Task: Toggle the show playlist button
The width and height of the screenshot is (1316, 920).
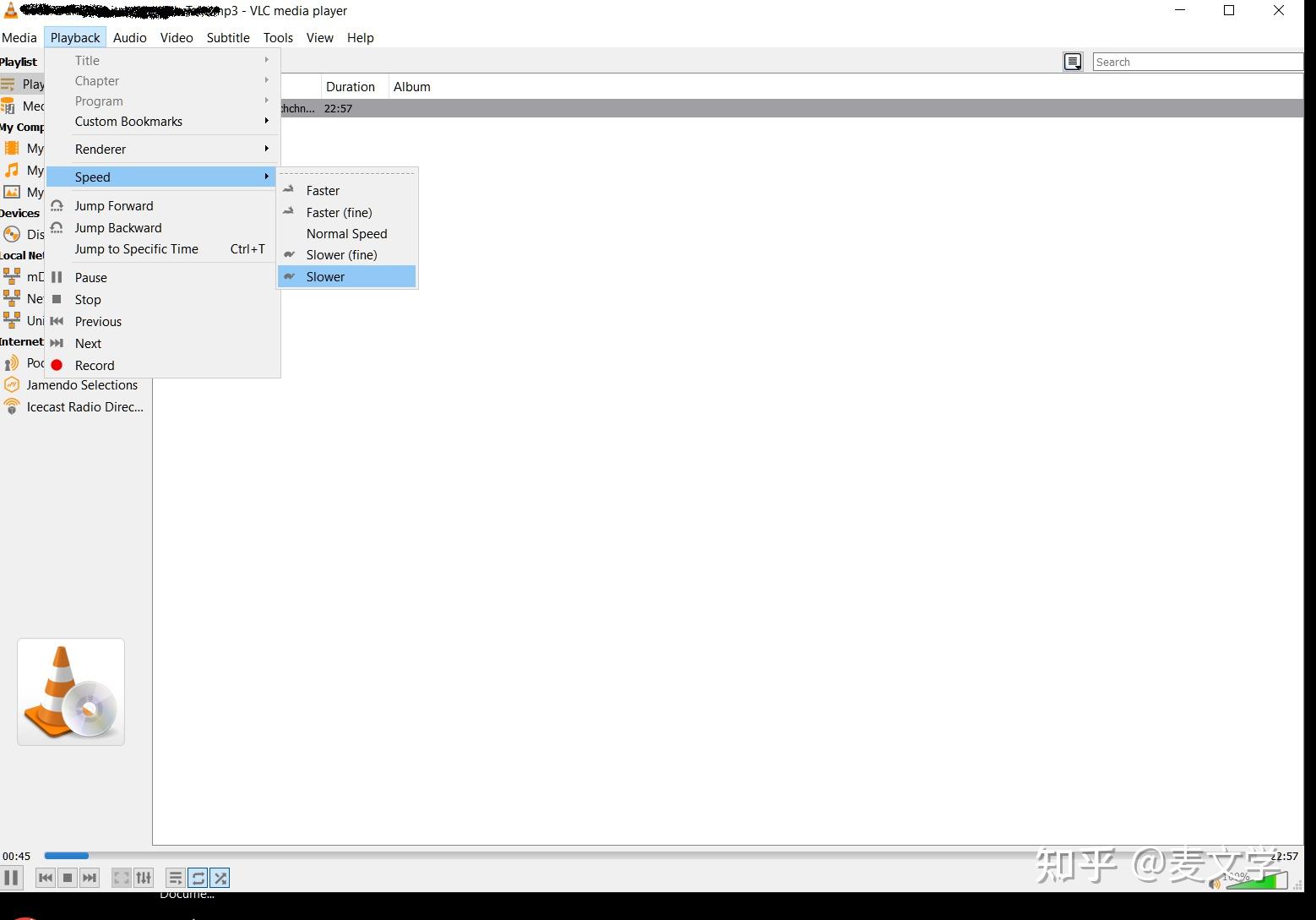Action: click(x=176, y=877)
